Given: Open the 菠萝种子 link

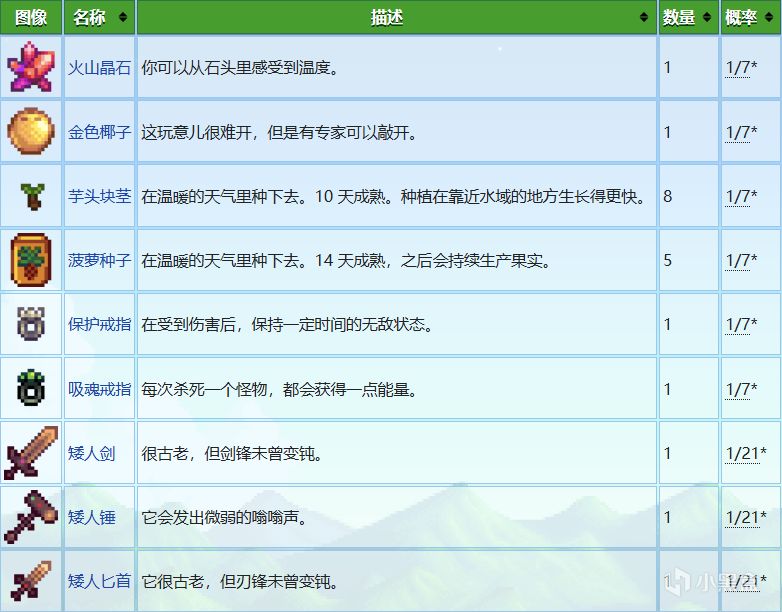Looking at the screenshot, I should [99, 260].
